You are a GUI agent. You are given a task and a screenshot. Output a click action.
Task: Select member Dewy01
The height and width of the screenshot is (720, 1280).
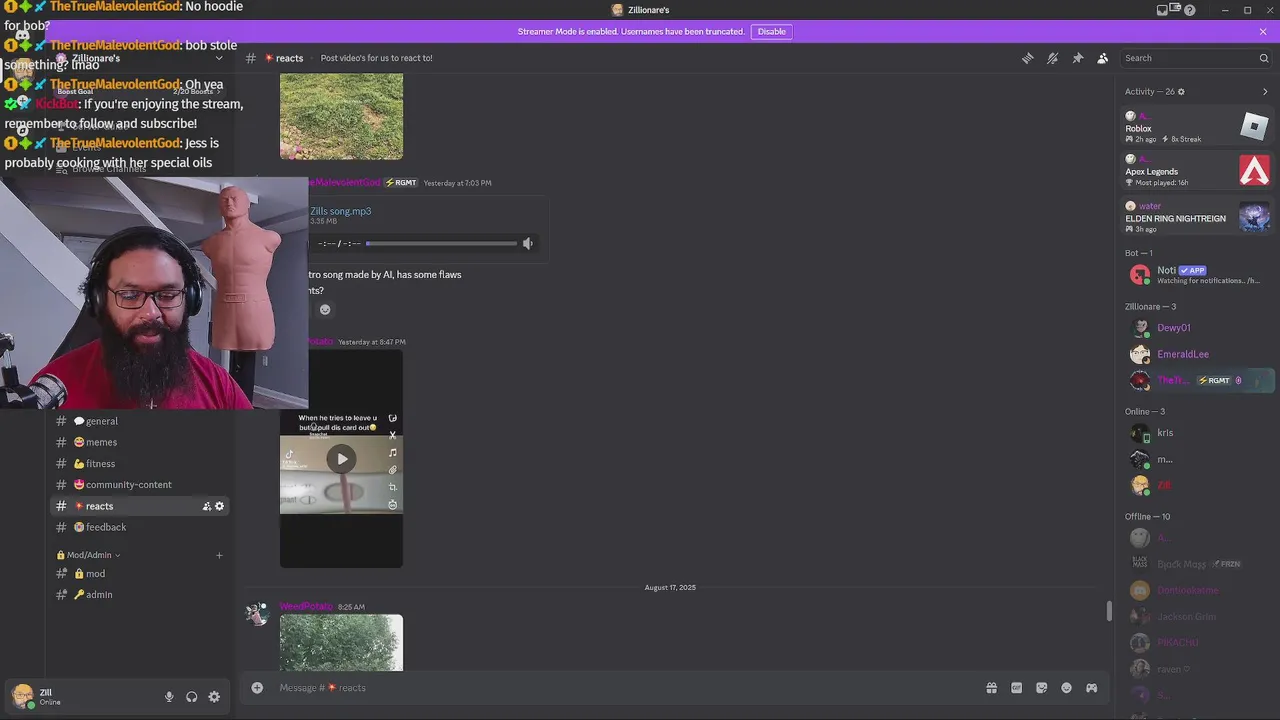pyautogui.click(x=1197, y=328)
